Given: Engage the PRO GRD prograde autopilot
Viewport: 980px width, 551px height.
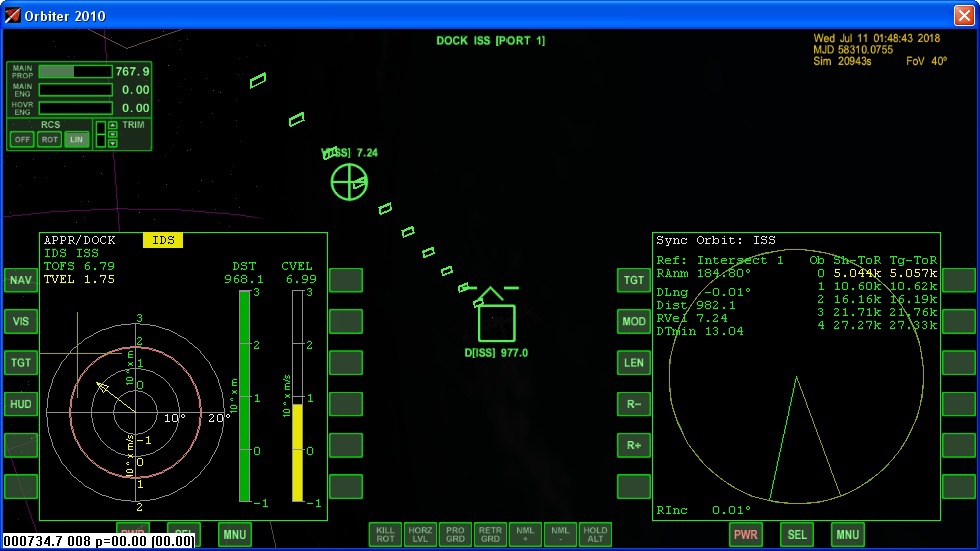Looking at the screenshot, I should 455,534.
